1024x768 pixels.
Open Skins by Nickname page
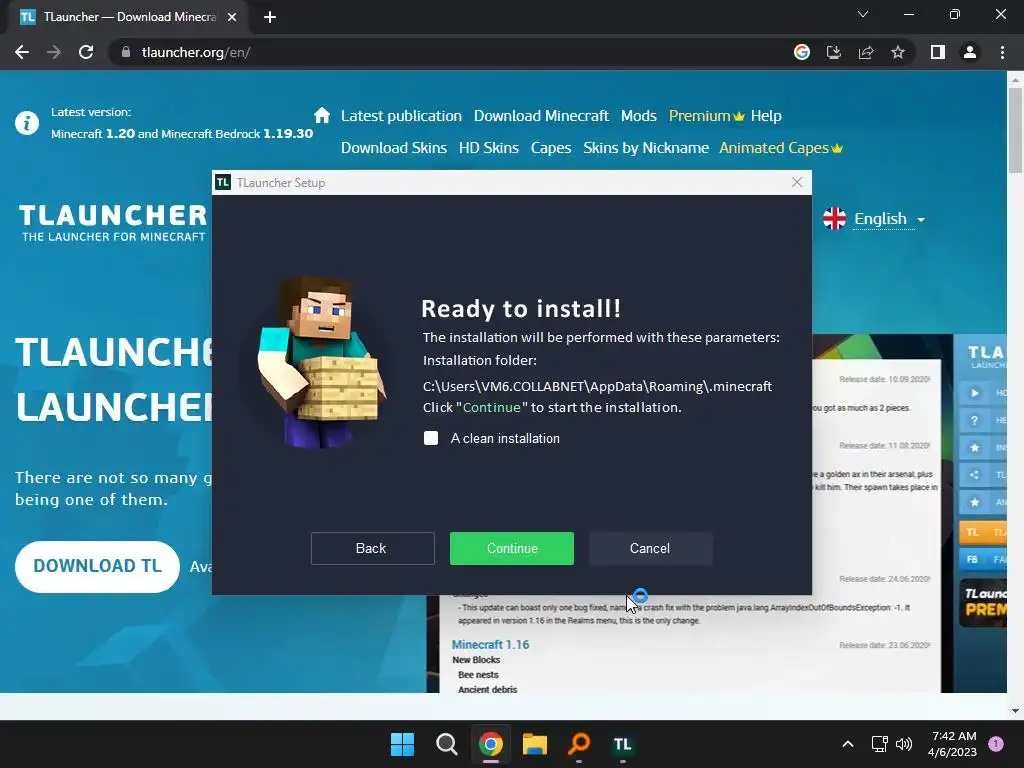click(645, 148)
